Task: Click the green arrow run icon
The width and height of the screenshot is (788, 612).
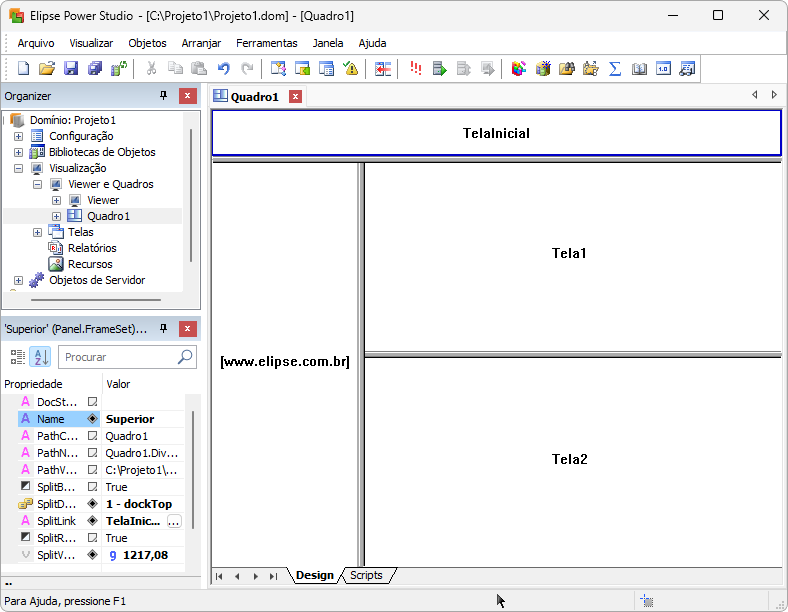Action: [x=439, y=69]
